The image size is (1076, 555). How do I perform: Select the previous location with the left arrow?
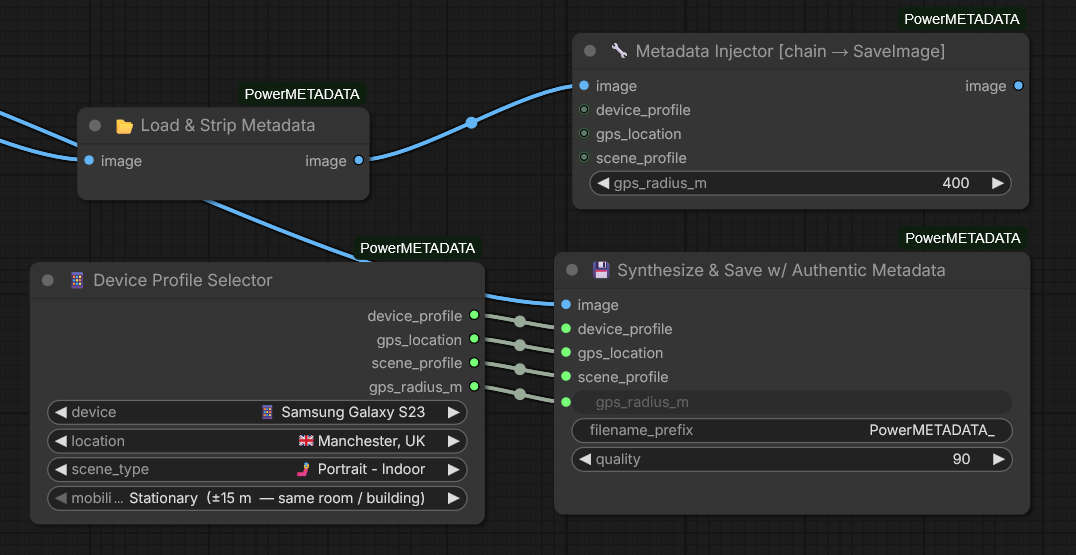pos(61,441)
